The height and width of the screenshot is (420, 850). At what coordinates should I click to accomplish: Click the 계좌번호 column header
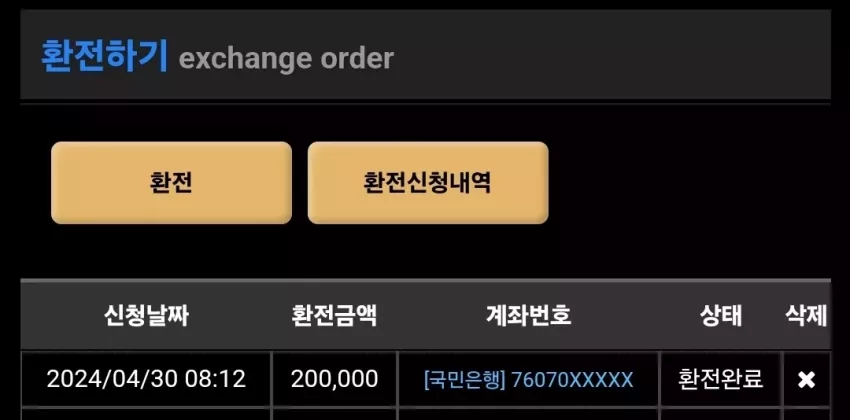point(529,315)
